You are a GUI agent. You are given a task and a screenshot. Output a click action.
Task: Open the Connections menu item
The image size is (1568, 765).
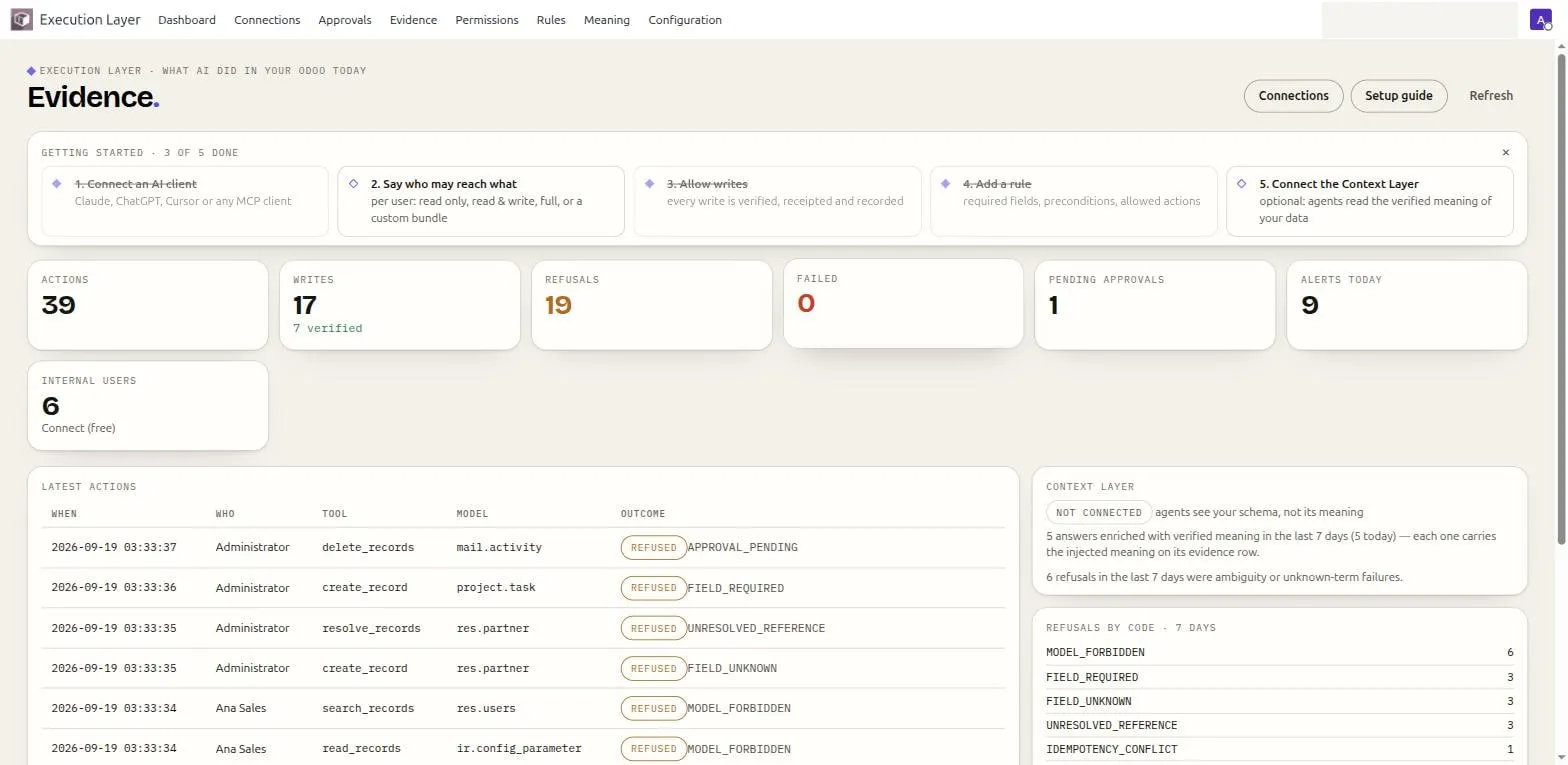pos(267,20)
